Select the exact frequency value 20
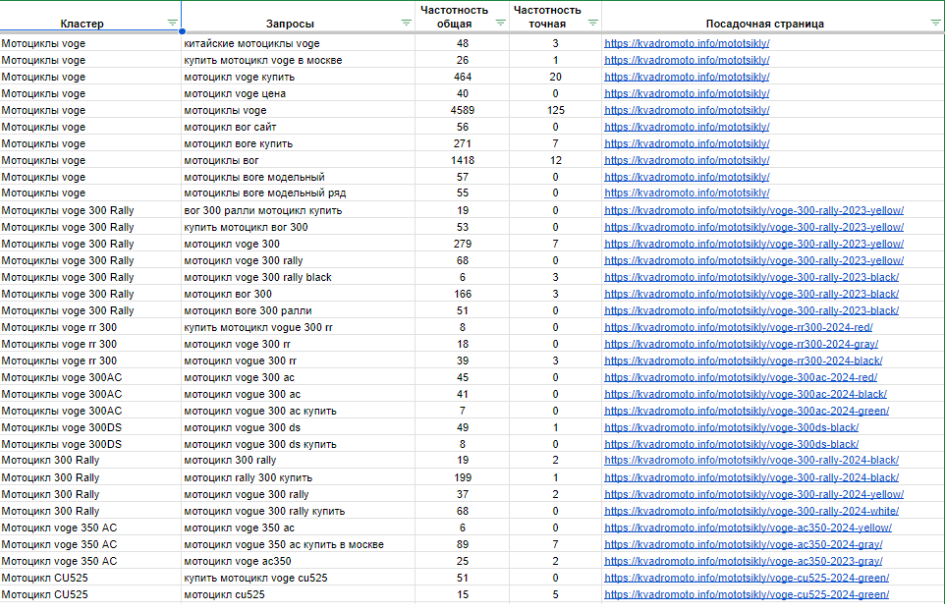The width and height of the screenshot is (945, 604). tap(555, 77)
